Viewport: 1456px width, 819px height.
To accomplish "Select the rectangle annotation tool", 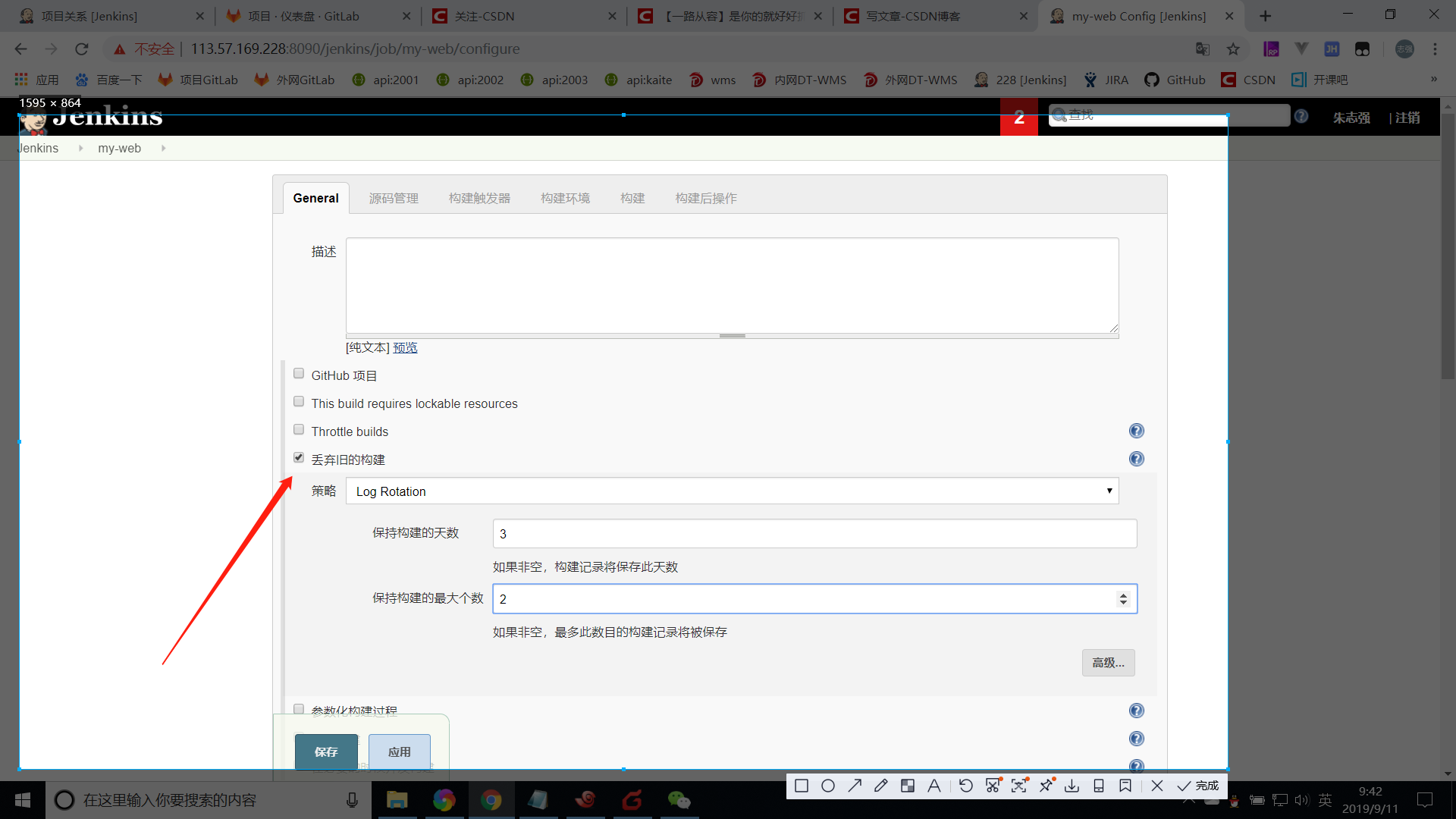I will click(x=802, y=786).
